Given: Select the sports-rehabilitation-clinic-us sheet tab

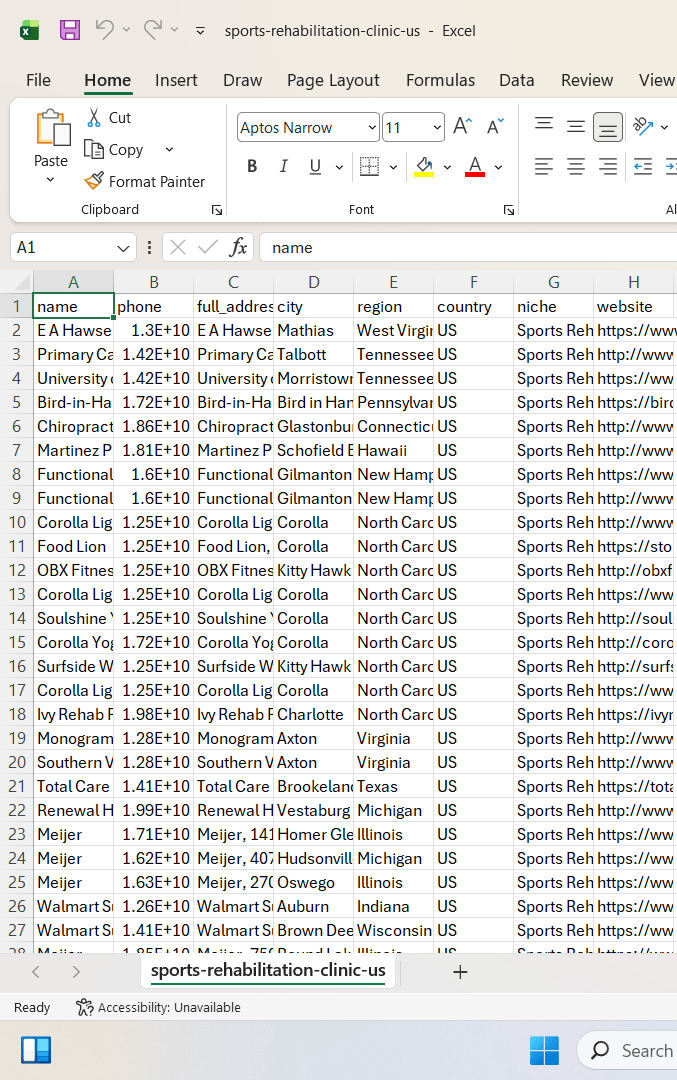Looking at the screenshot, I should [268, 970].
